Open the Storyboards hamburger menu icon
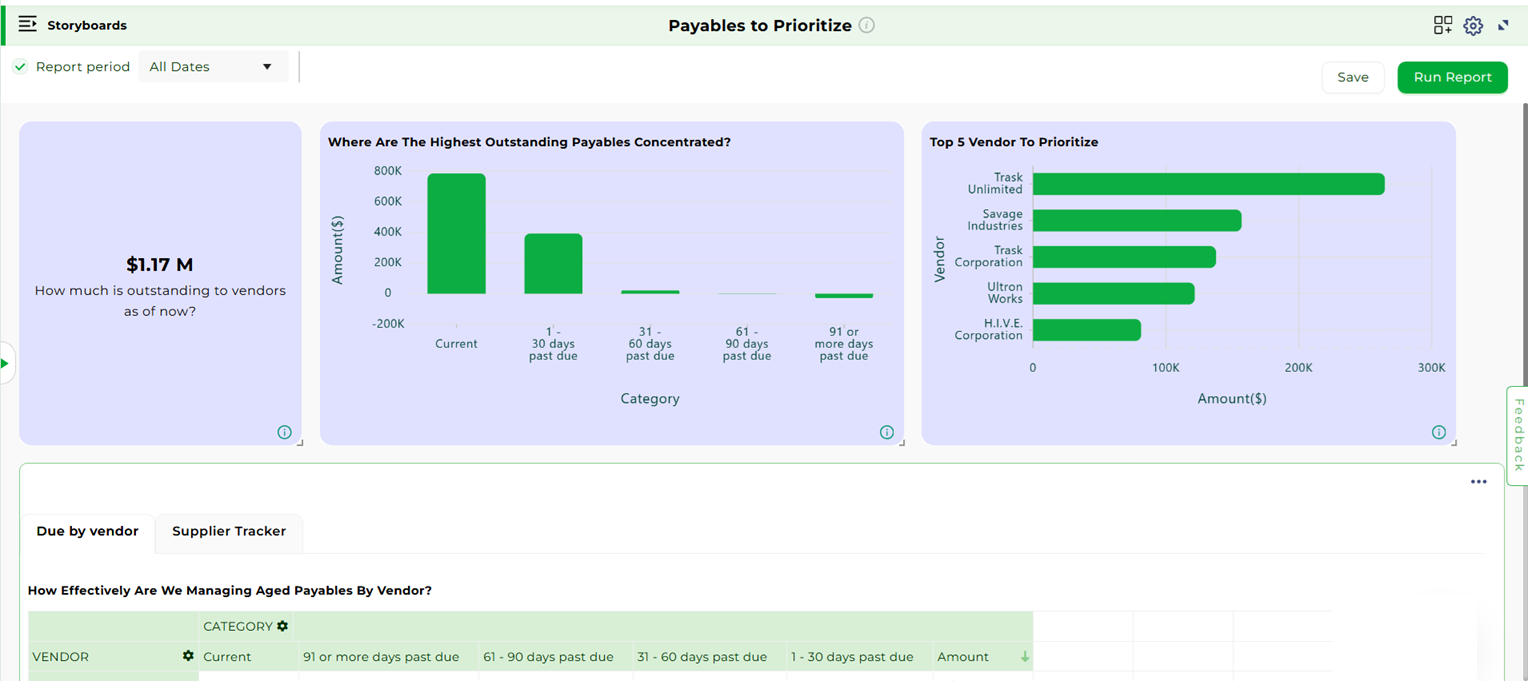1528x681 pixels. pos(27,24)
